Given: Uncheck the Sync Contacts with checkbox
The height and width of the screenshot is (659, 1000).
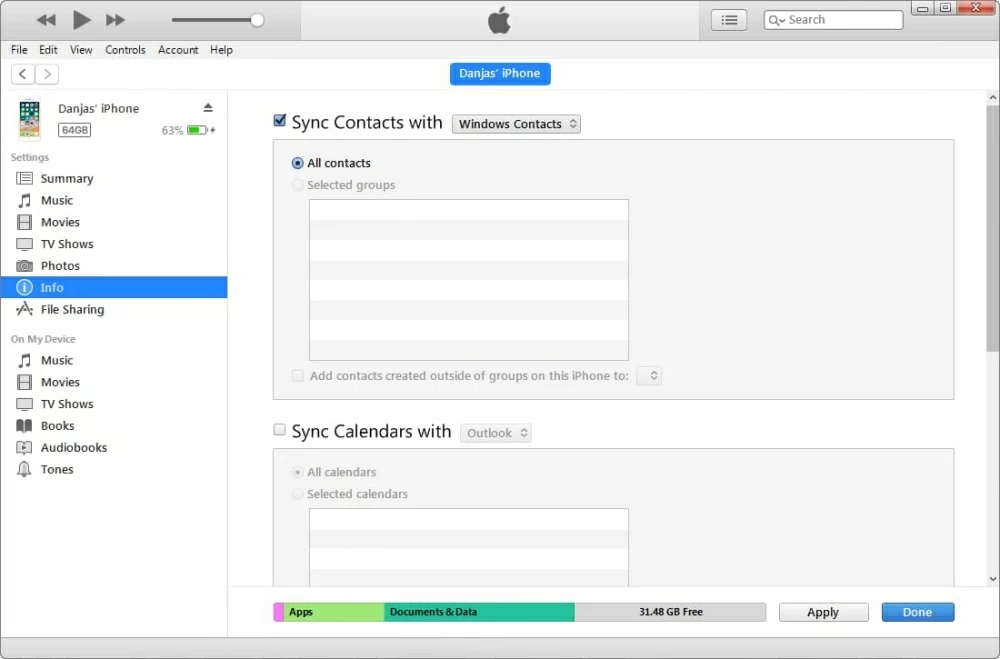Looking at the screenshot, I should (280, 122).
